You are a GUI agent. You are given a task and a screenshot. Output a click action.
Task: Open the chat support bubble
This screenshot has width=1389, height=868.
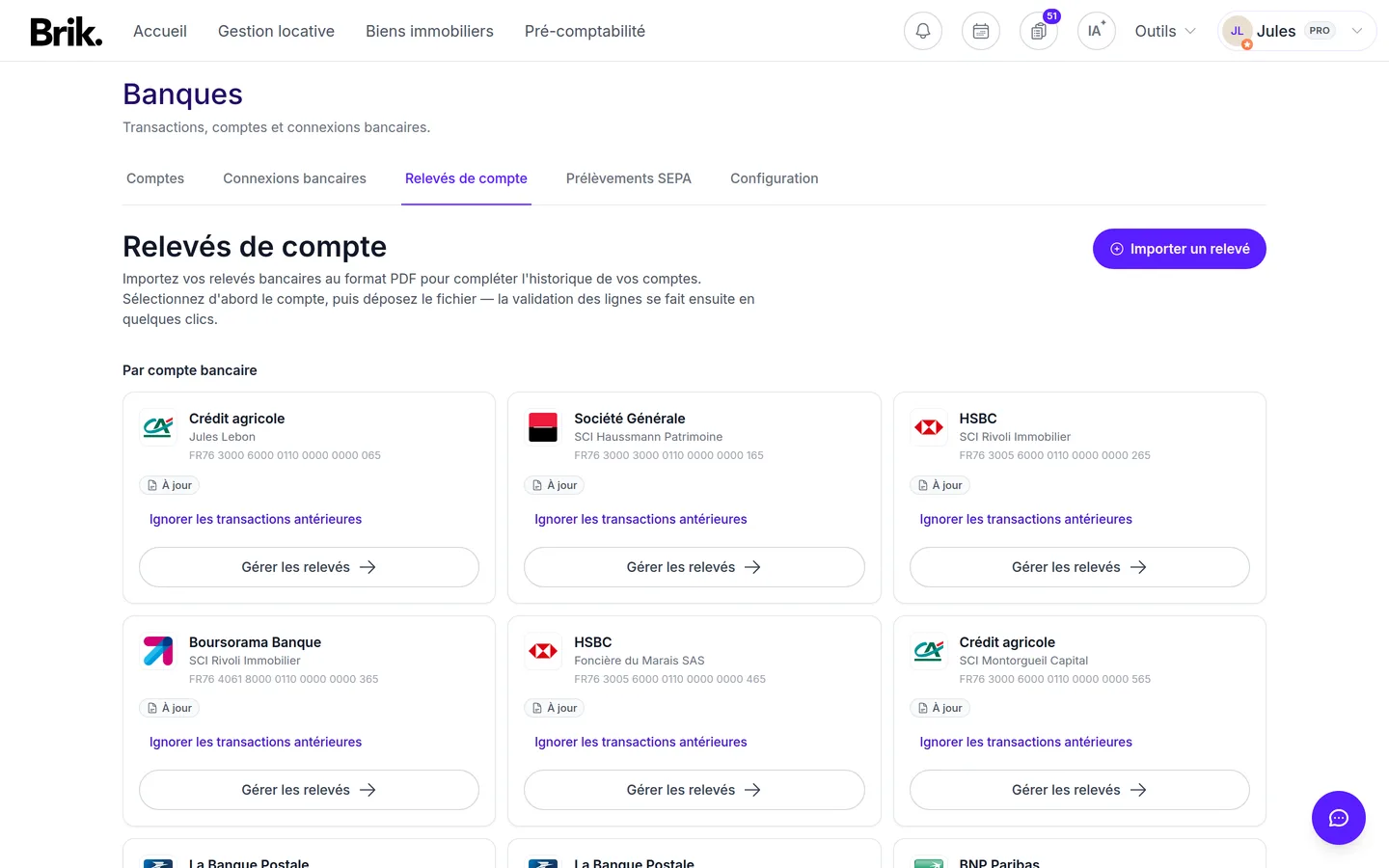(1339, 818)
